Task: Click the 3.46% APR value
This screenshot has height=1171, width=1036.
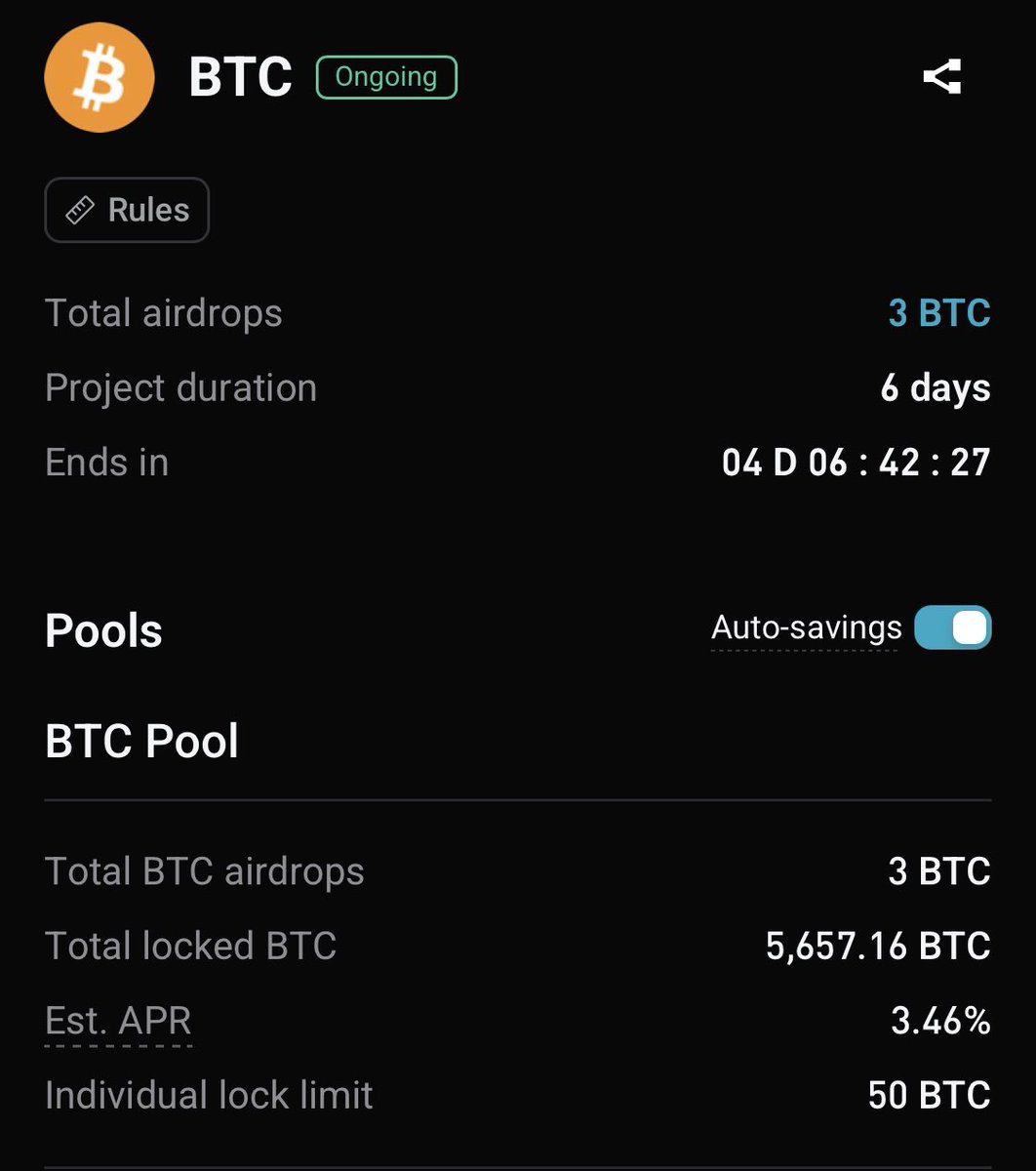Action: coord(940,1021)
